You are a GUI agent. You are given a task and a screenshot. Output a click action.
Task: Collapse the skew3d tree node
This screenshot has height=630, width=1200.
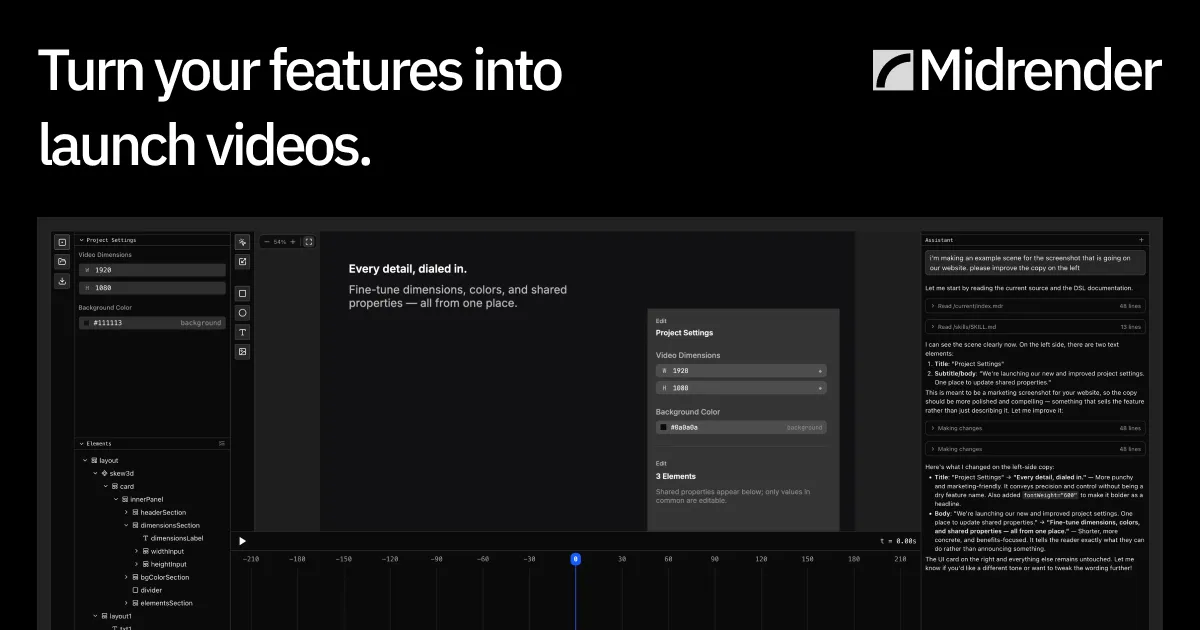(95, 473)
